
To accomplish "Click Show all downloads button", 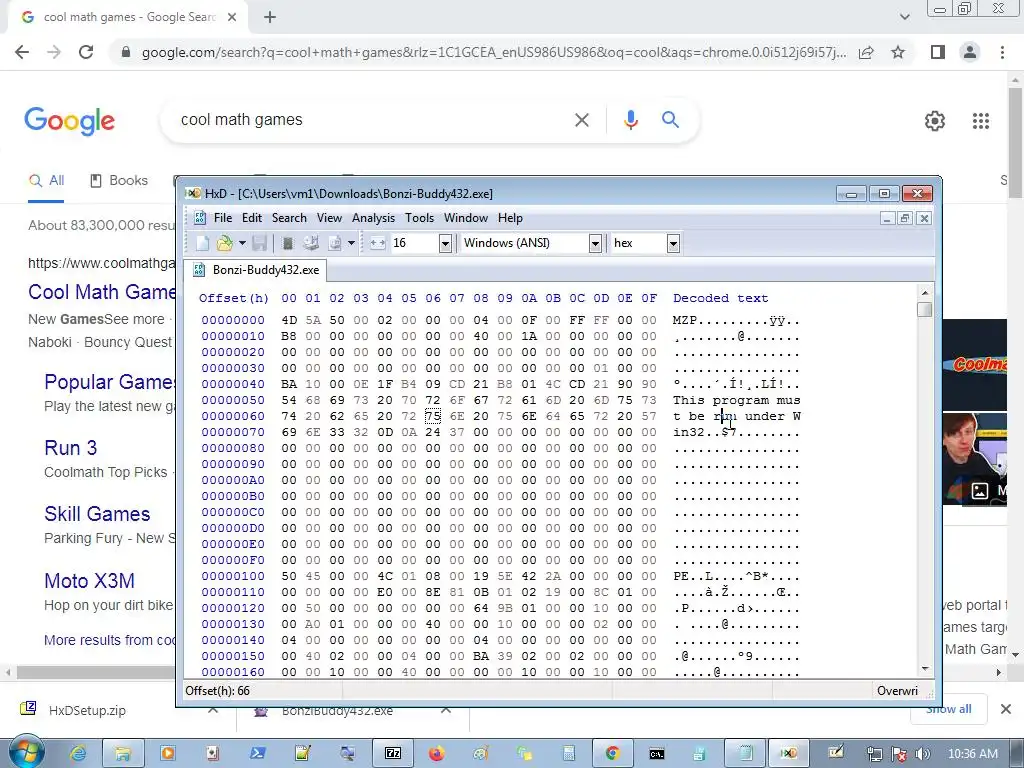I will (x=948, y=709).
